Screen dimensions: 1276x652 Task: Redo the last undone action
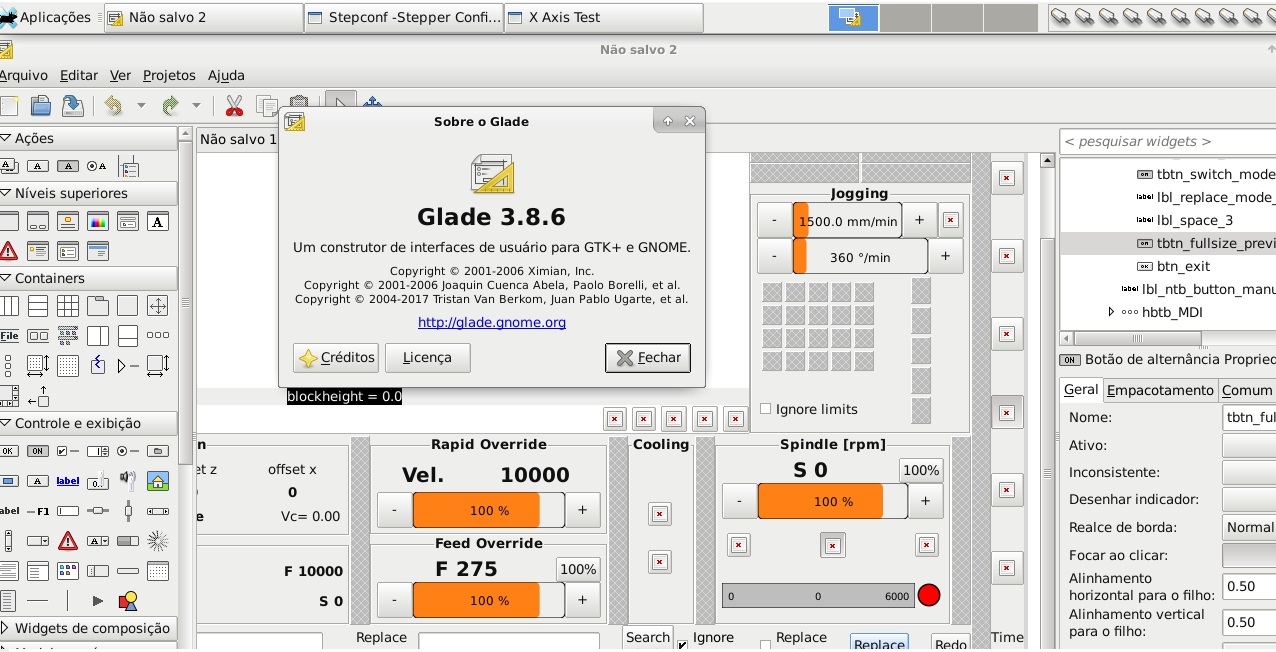(170, 105)
